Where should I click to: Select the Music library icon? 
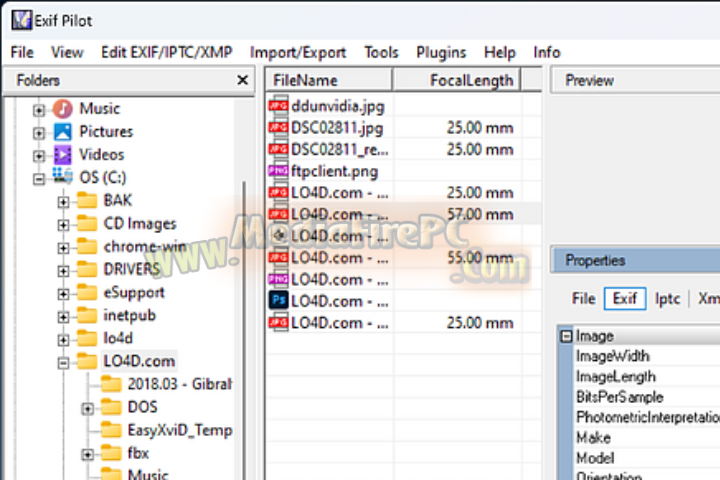point(62,108)
